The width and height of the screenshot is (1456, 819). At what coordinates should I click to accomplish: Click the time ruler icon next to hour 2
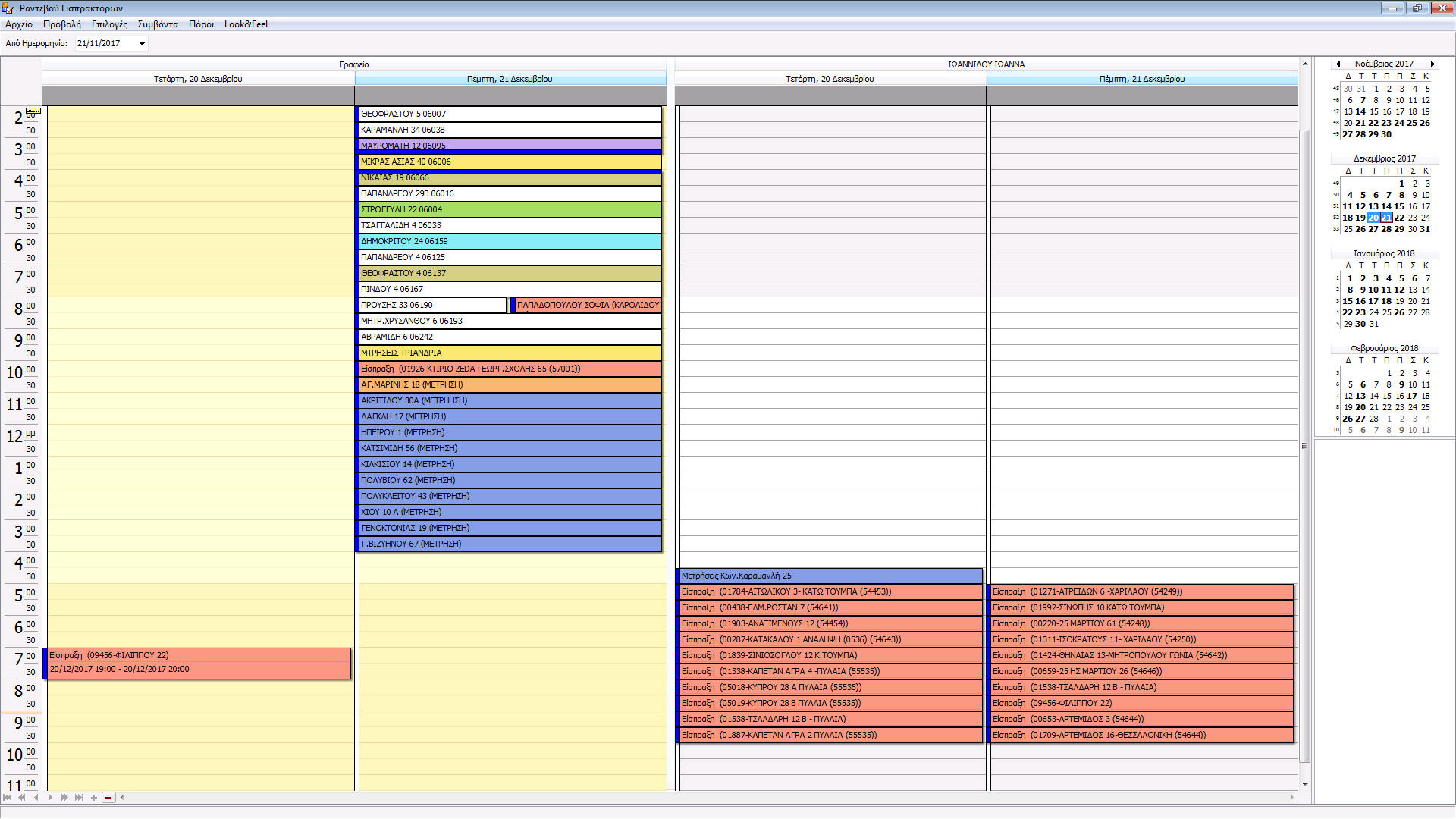coord(33,111)
